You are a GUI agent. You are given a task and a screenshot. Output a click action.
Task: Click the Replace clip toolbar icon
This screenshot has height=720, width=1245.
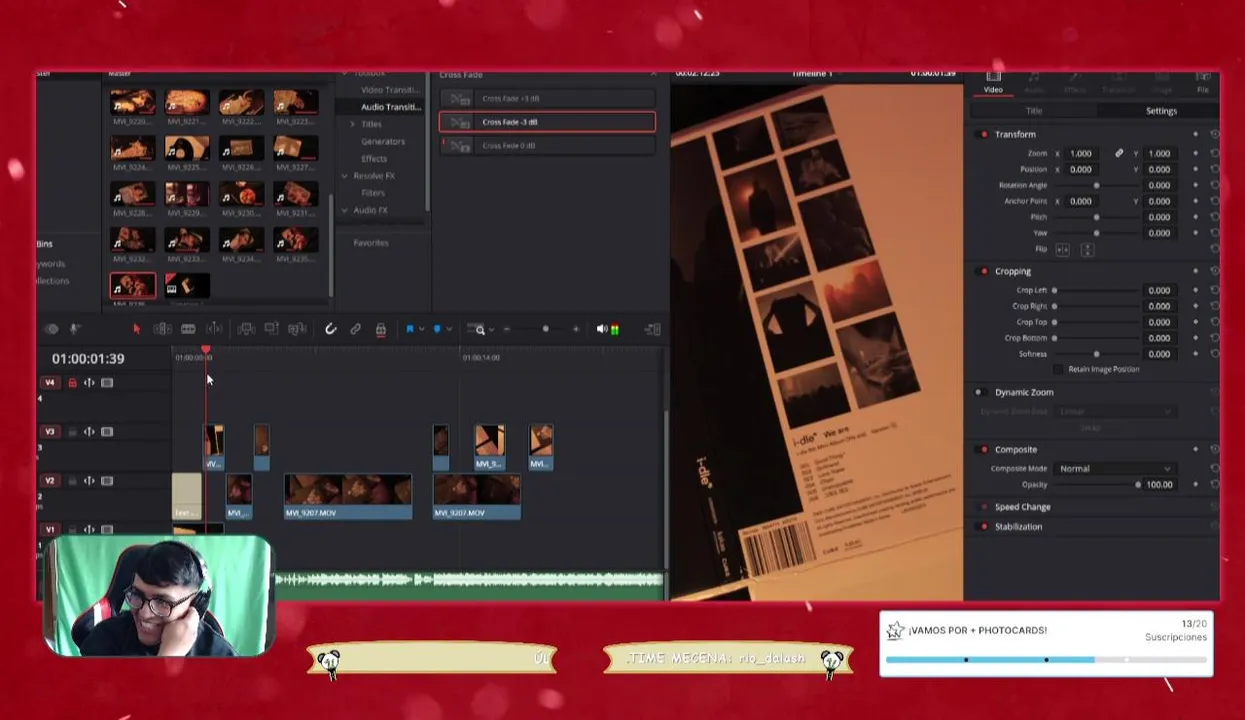pyautogui.click(x=297, y=329)
